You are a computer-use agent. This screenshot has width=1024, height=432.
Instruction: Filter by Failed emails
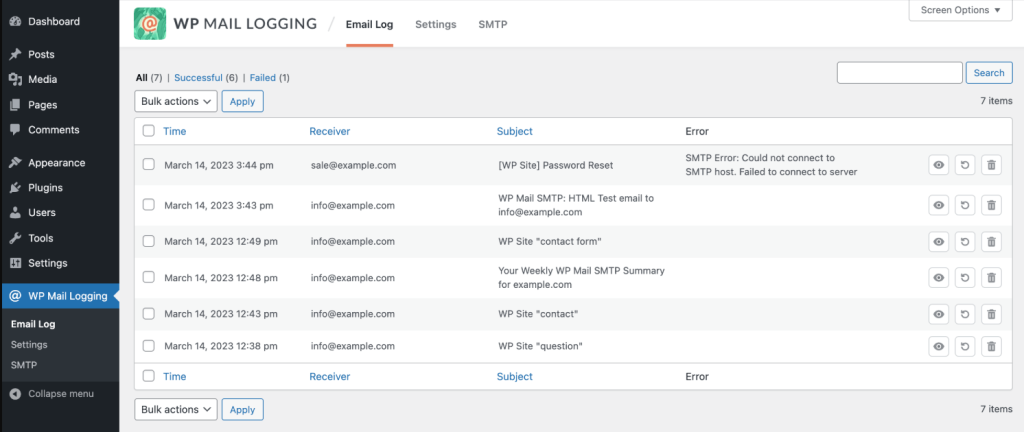(263, 78)
